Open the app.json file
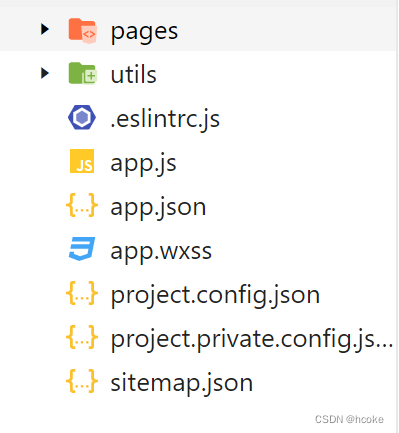The height and width of the screenshot is (433, 399). coord(158,207)
